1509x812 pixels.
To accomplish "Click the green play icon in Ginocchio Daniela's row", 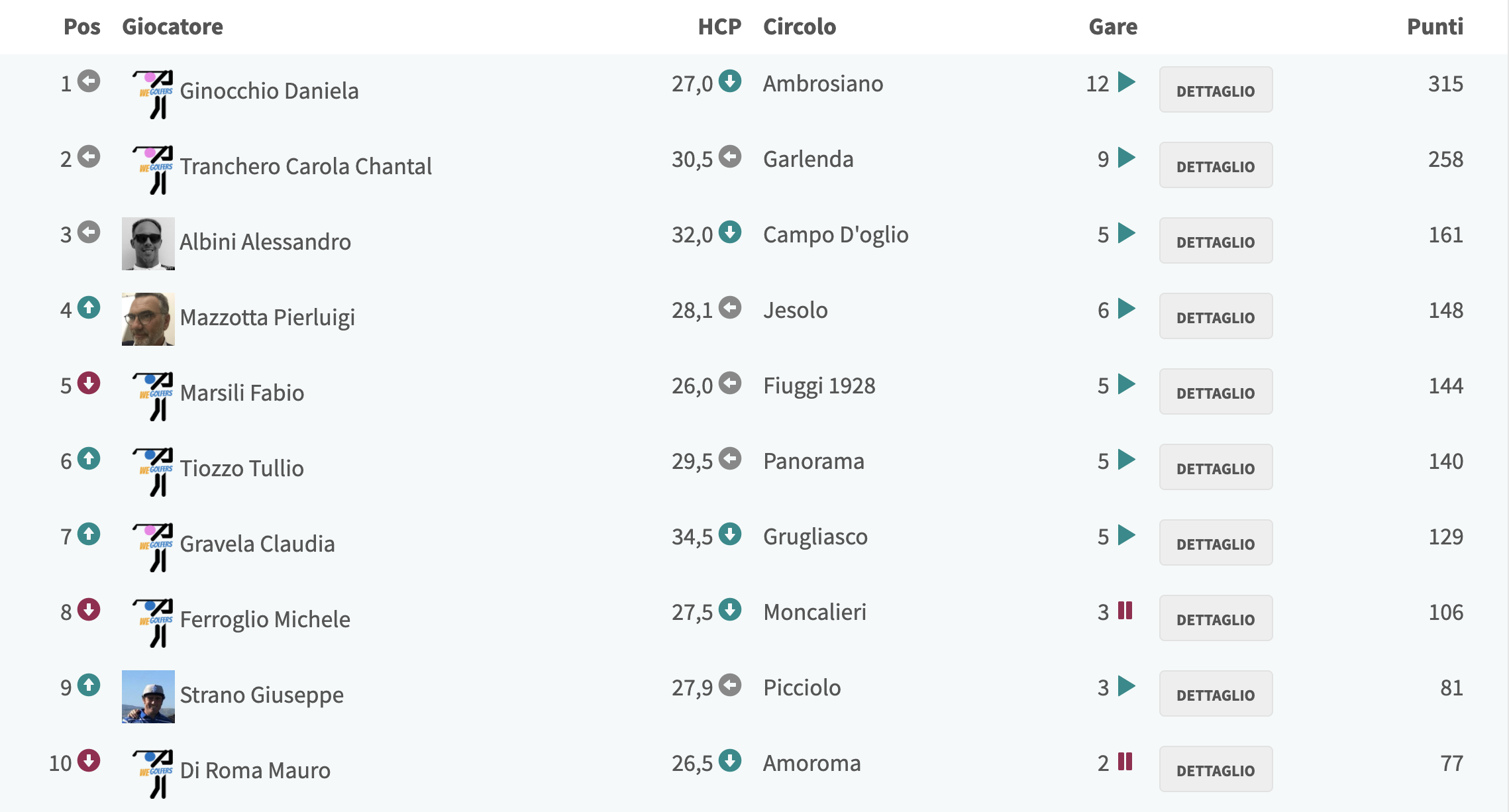I will pos(1126,82).
